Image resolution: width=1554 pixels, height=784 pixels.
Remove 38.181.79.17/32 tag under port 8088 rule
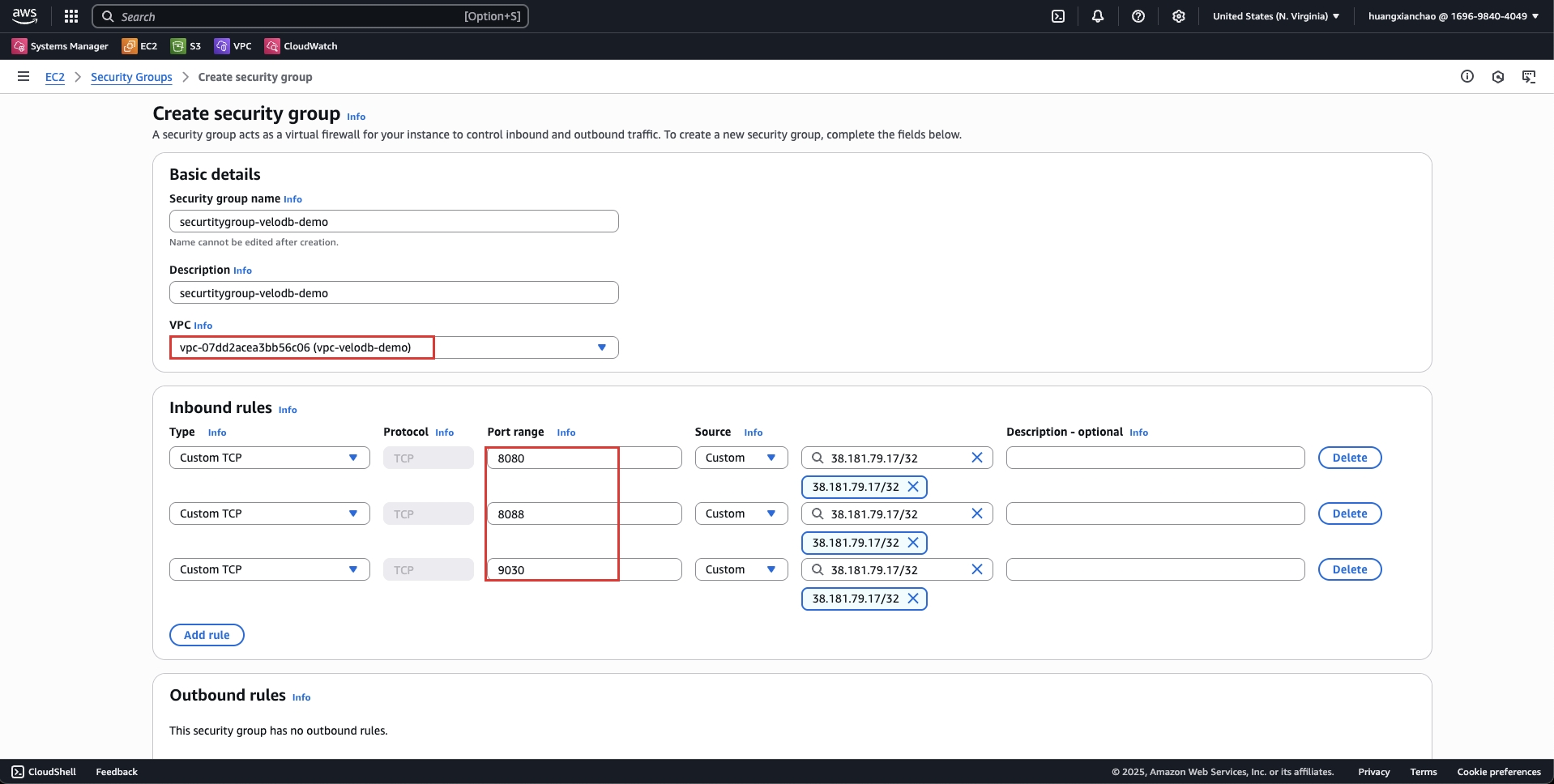click(913, 543)
